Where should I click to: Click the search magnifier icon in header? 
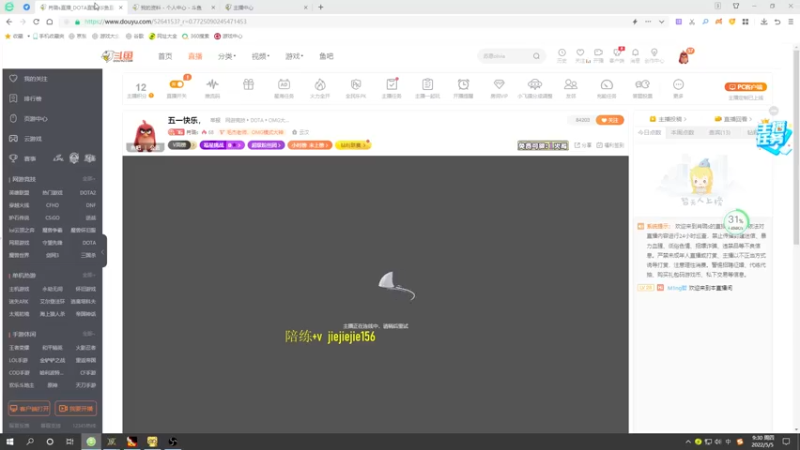pos(536,56)
